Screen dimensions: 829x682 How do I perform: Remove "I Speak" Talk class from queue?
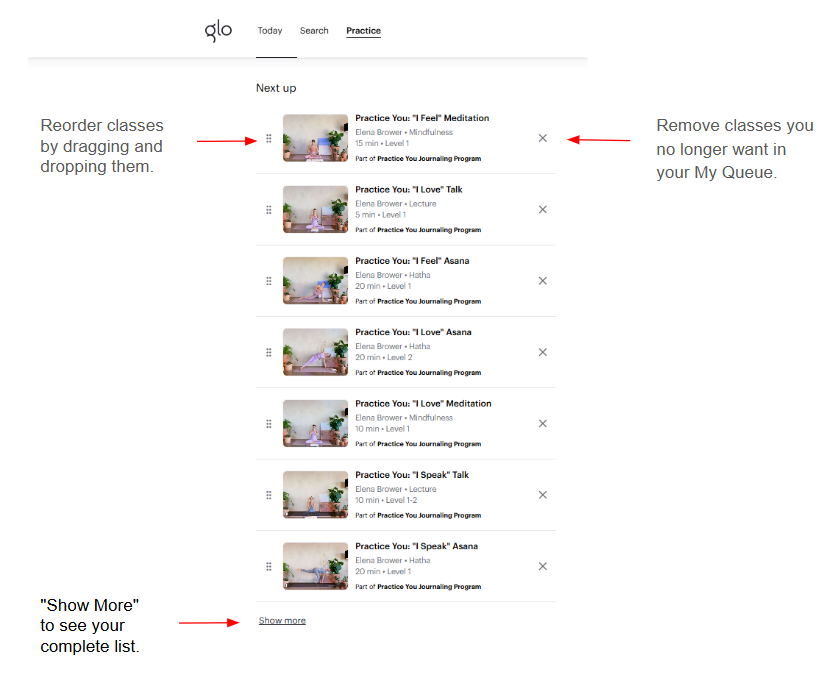(542, 495)
